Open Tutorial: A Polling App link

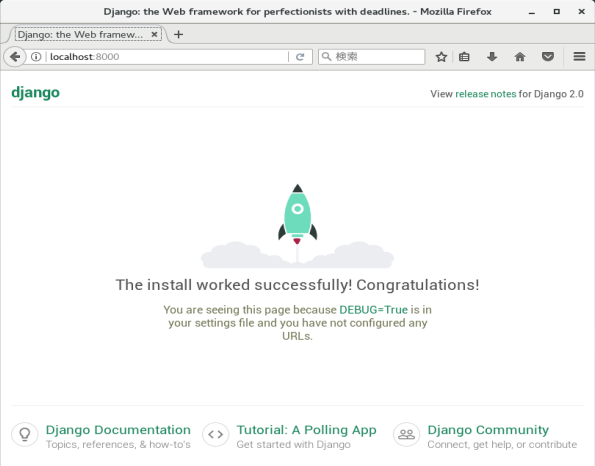[306, 430]
